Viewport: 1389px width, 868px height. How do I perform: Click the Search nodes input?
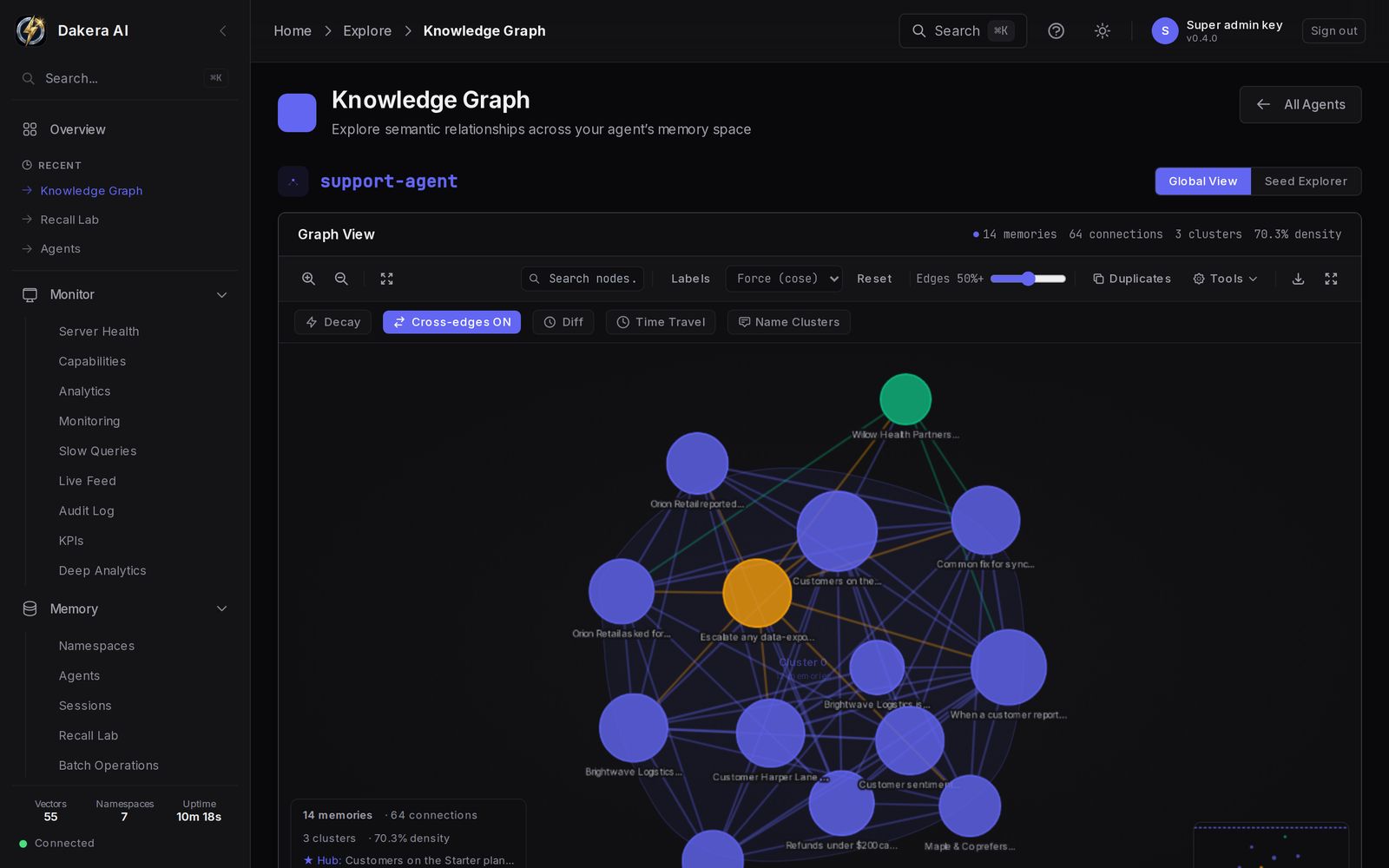(x=583, y=279)
